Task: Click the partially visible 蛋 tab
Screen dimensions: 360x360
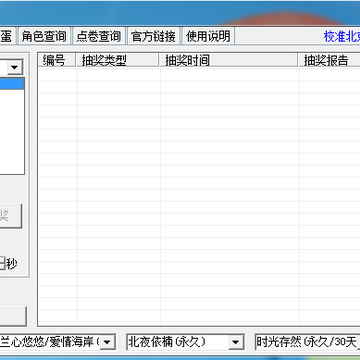Action: 7,36
